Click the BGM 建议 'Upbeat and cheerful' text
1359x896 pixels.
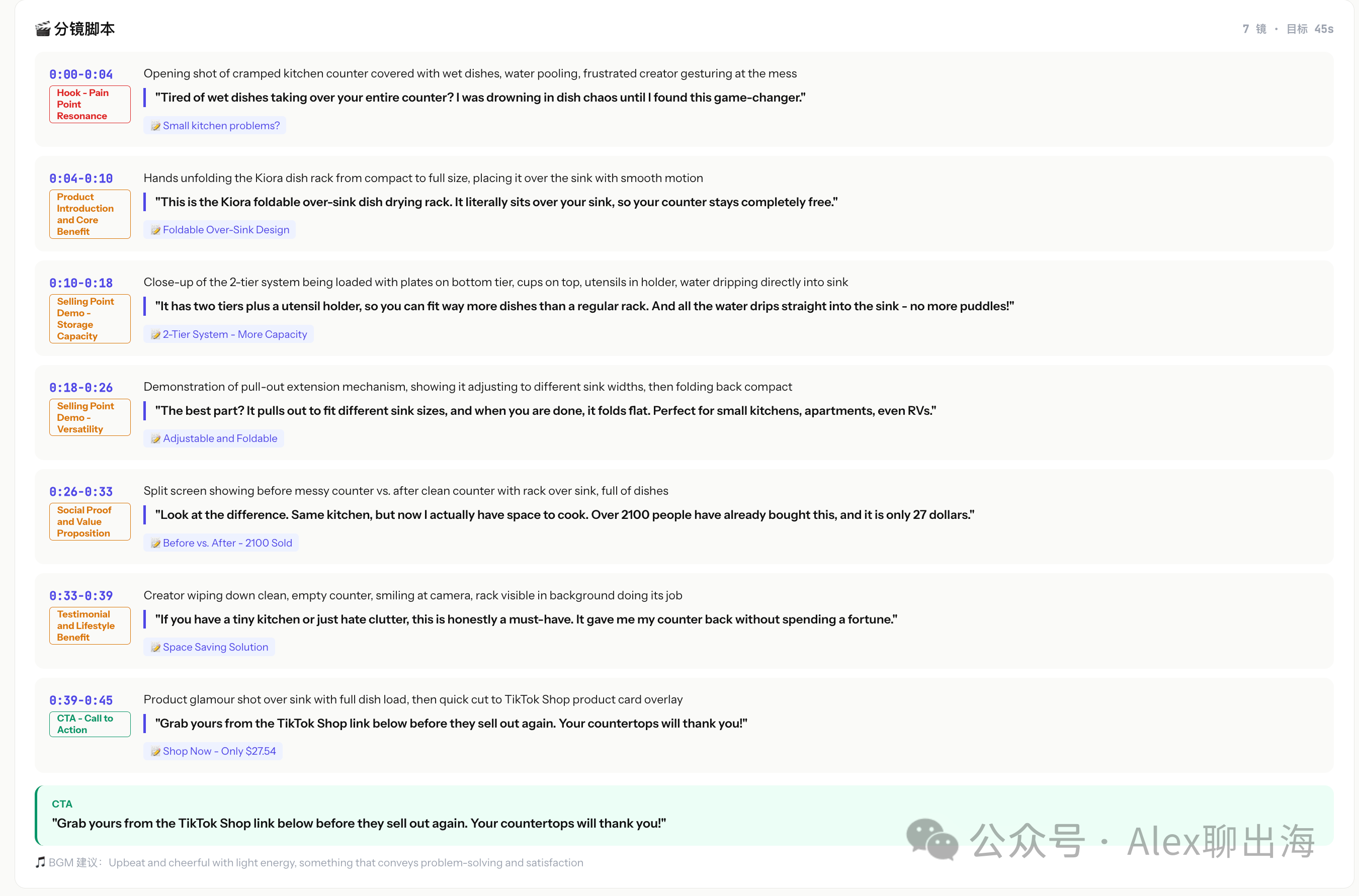coord(346,862)
